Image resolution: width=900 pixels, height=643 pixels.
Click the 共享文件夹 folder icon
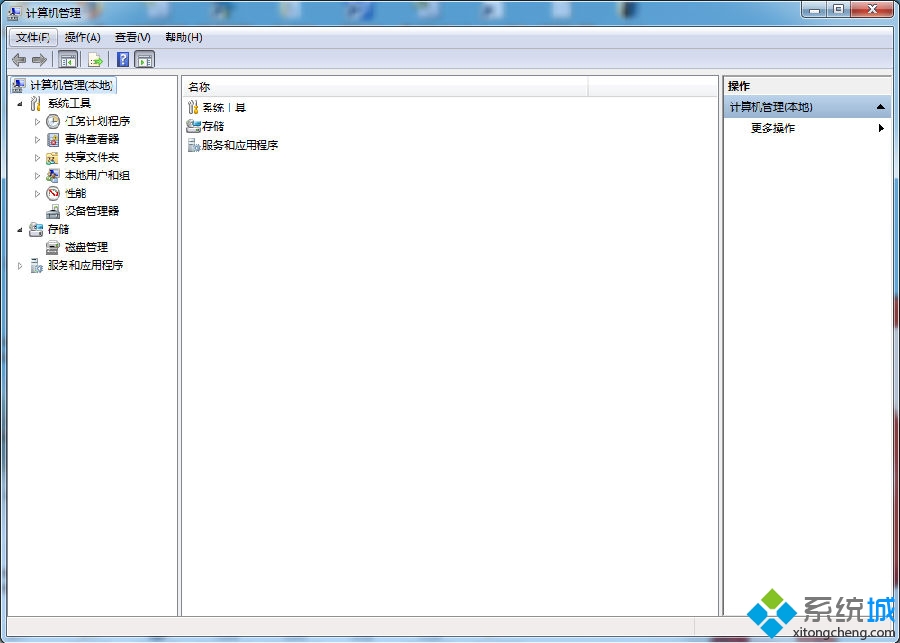click(53, 157)
